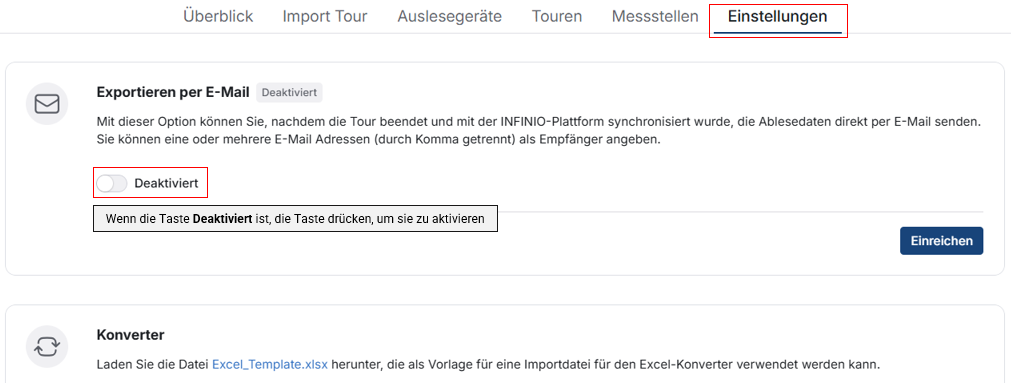
Task: Download the Excel_Template.xlsx file link
Action: tap(270, 365)
